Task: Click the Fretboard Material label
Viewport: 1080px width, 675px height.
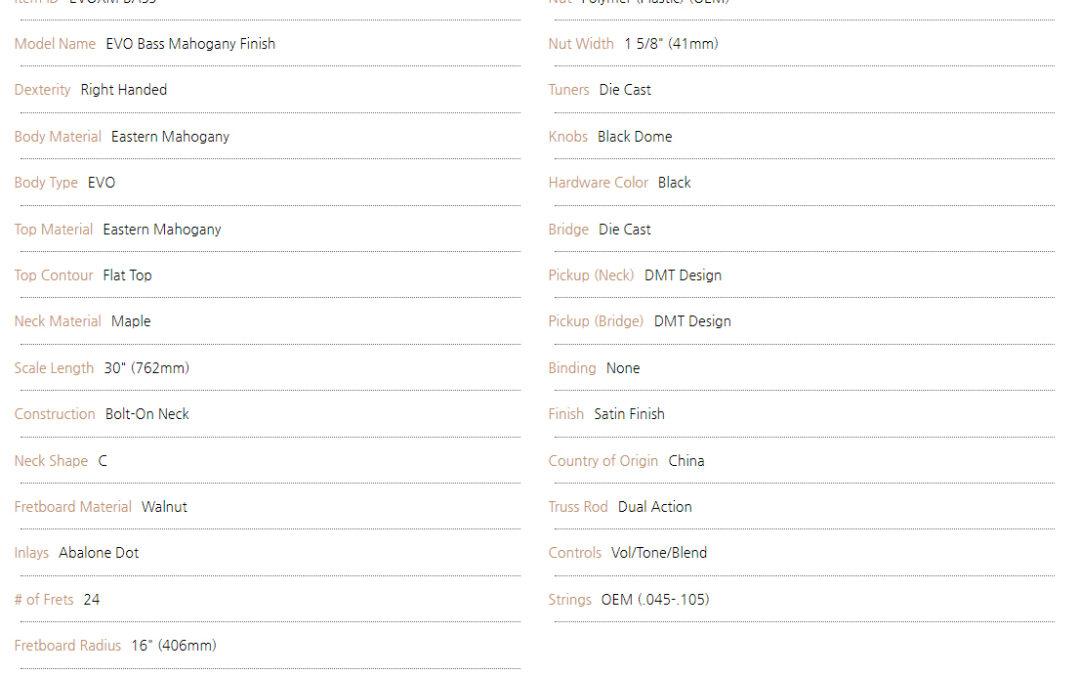Action: point(73,507)
